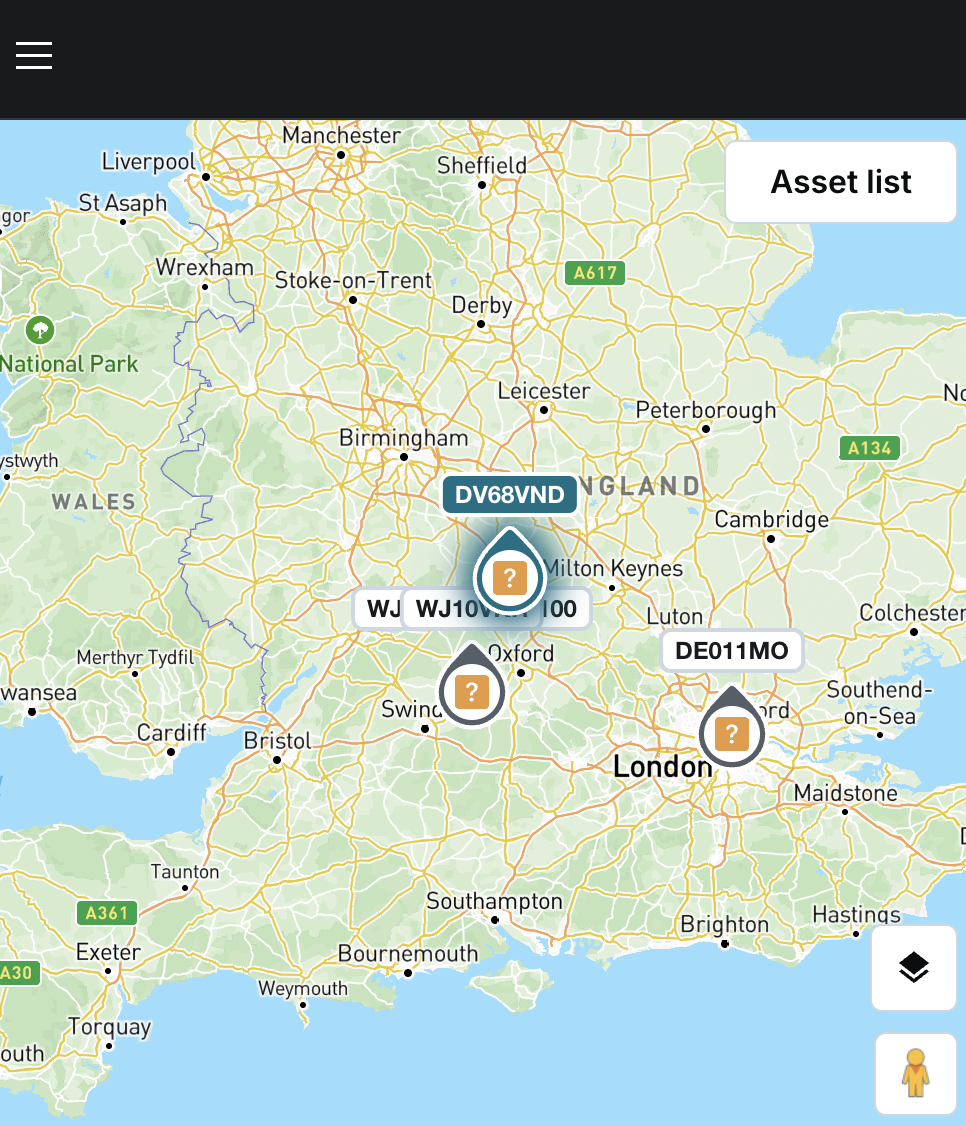Click the Street View pegman icon
966x1126 pixels.
(x=915, y=1074)
